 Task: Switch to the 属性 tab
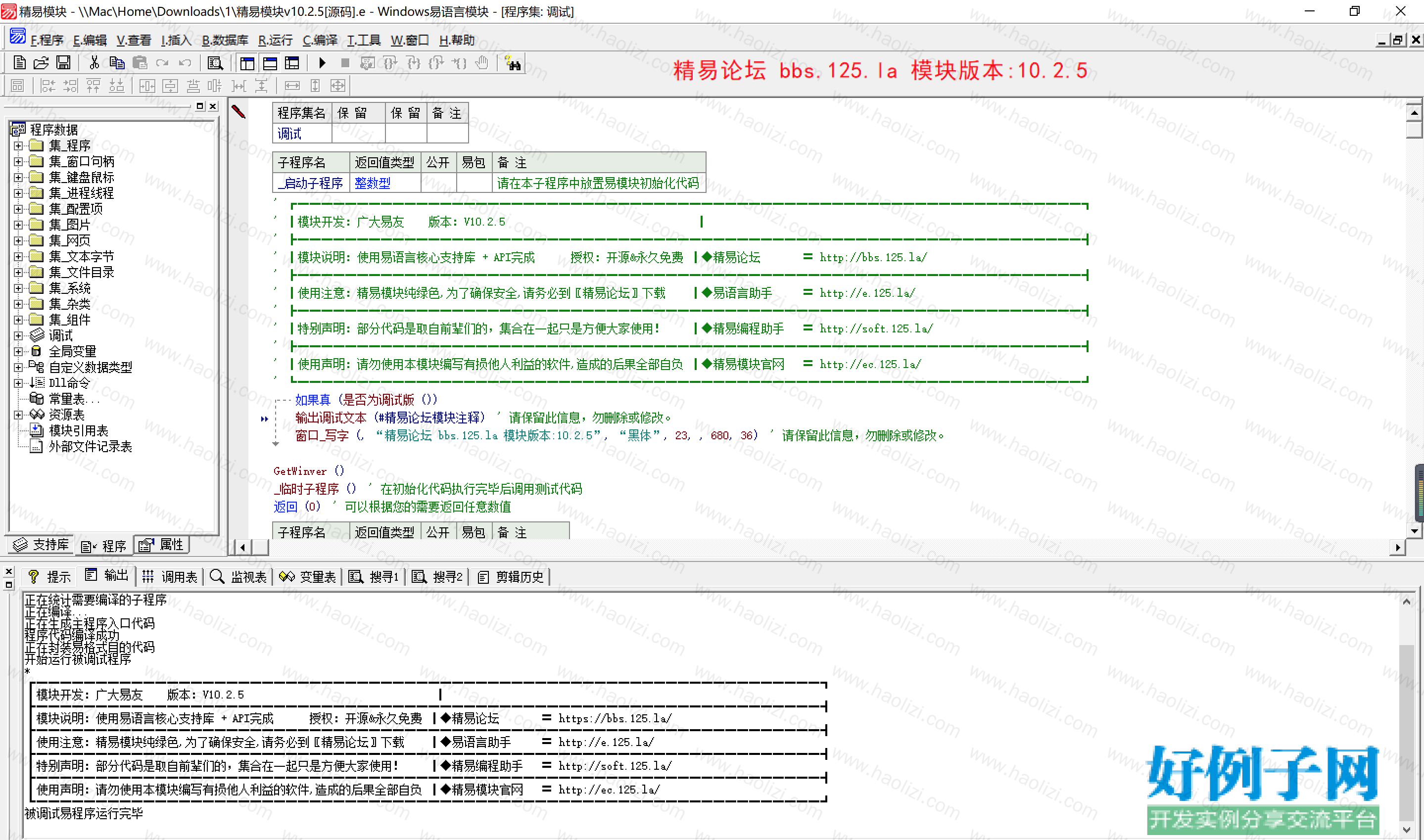point(162,545)
